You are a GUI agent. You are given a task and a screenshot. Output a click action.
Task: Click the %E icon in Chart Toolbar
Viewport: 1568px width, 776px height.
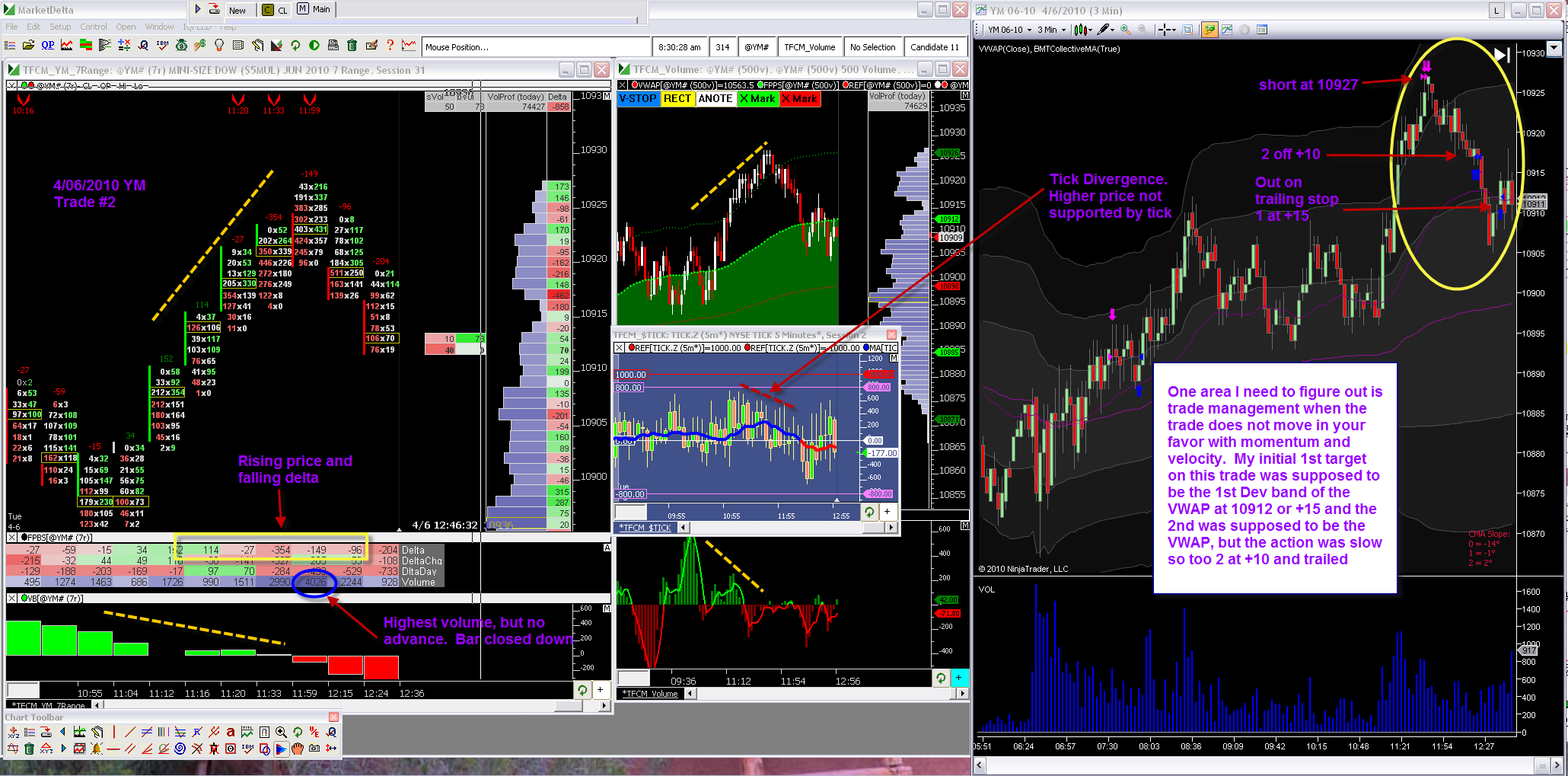point(314,732)
